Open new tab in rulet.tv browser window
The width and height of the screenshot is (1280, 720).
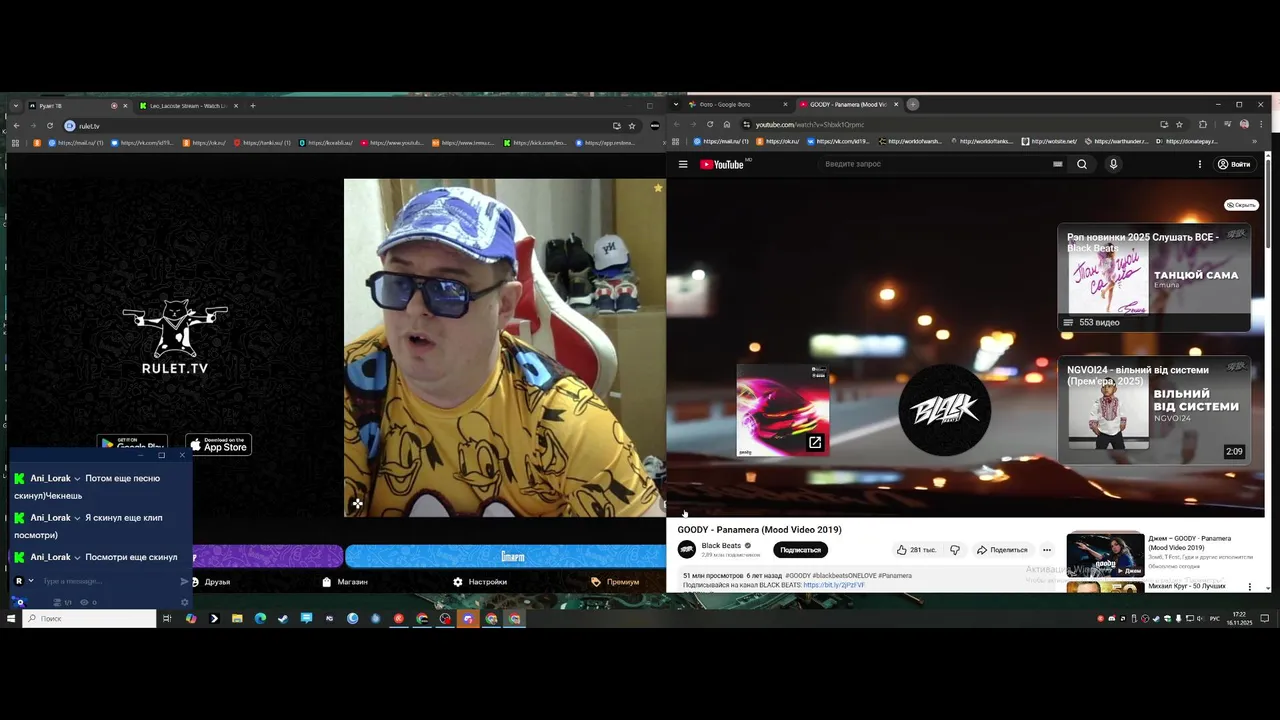[252, 105]
